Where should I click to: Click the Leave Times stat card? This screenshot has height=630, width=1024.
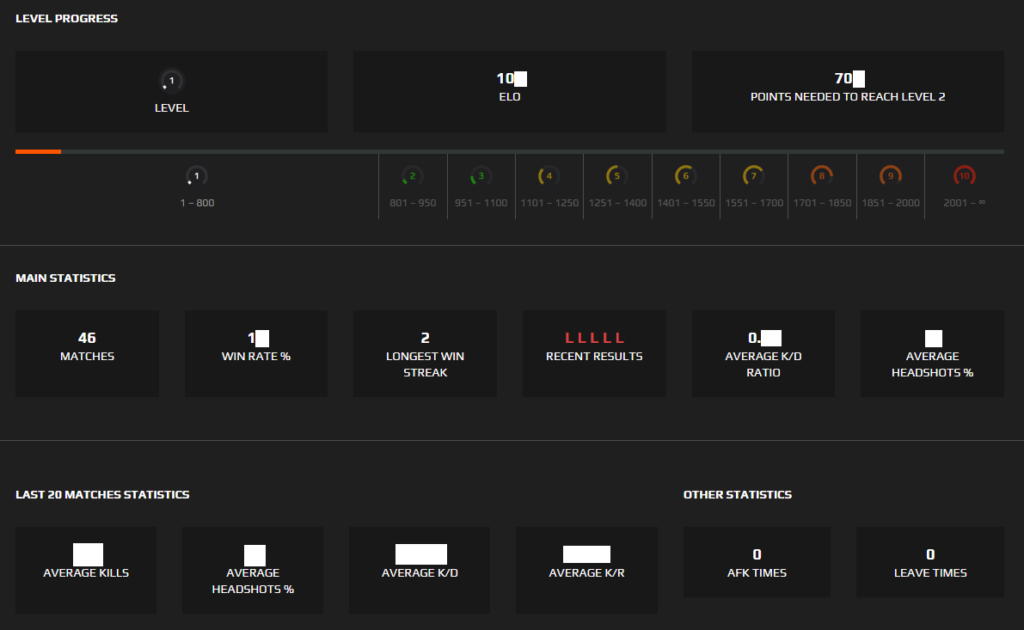pos(929,561)
